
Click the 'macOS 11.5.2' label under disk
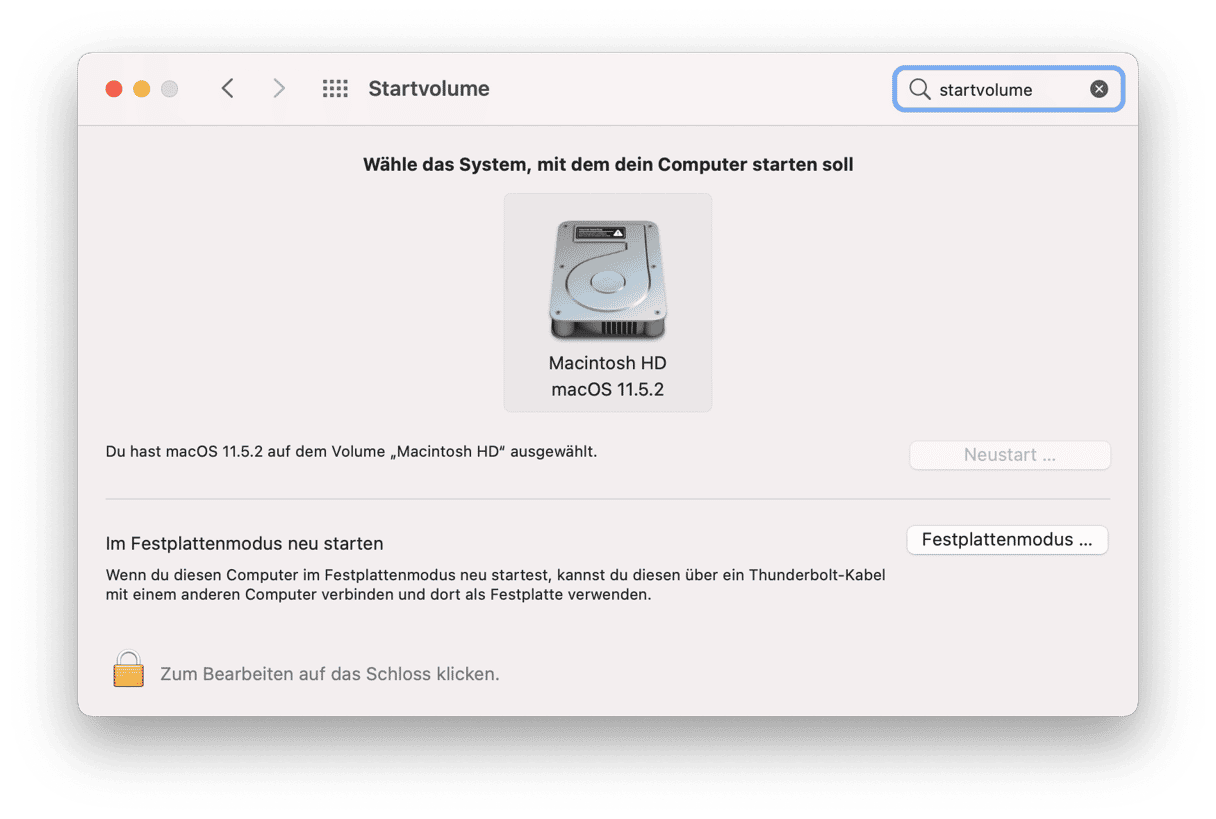[608, 389]
